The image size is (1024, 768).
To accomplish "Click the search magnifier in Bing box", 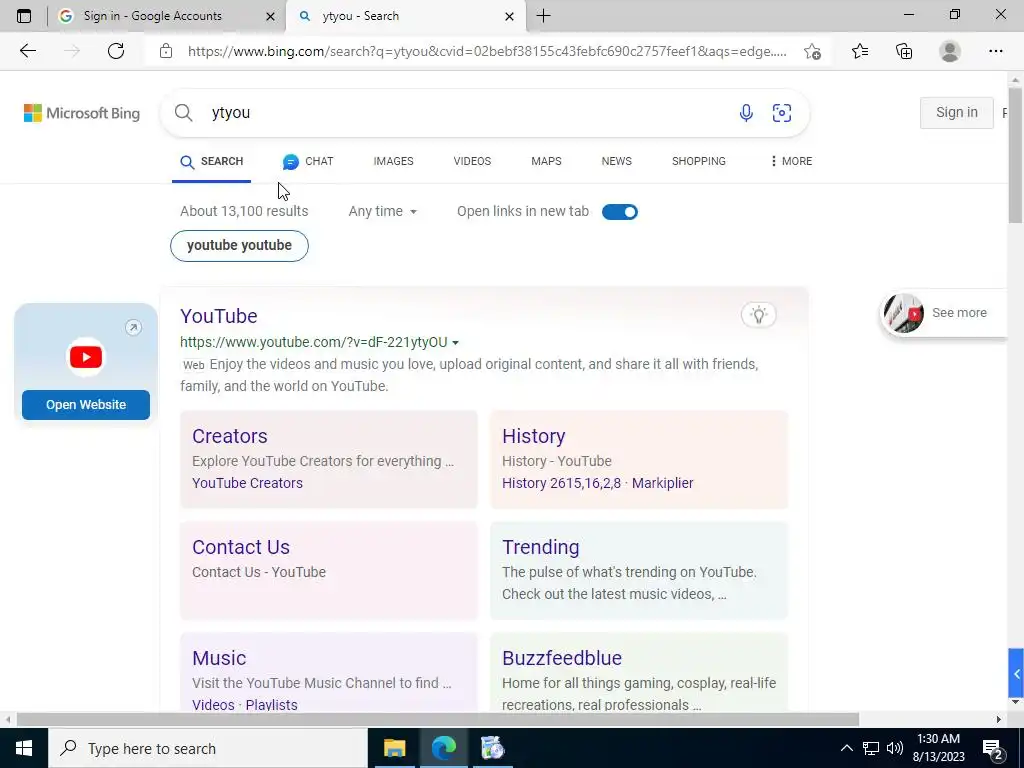I will (184, 112).
